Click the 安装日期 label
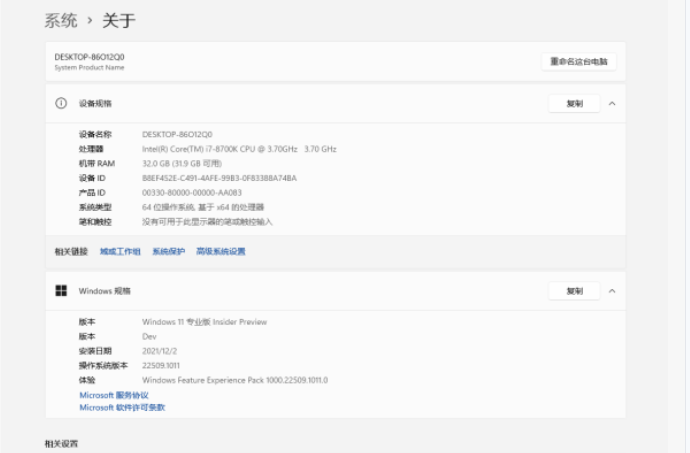The image size is (690, 453). (x=95, y=351)
